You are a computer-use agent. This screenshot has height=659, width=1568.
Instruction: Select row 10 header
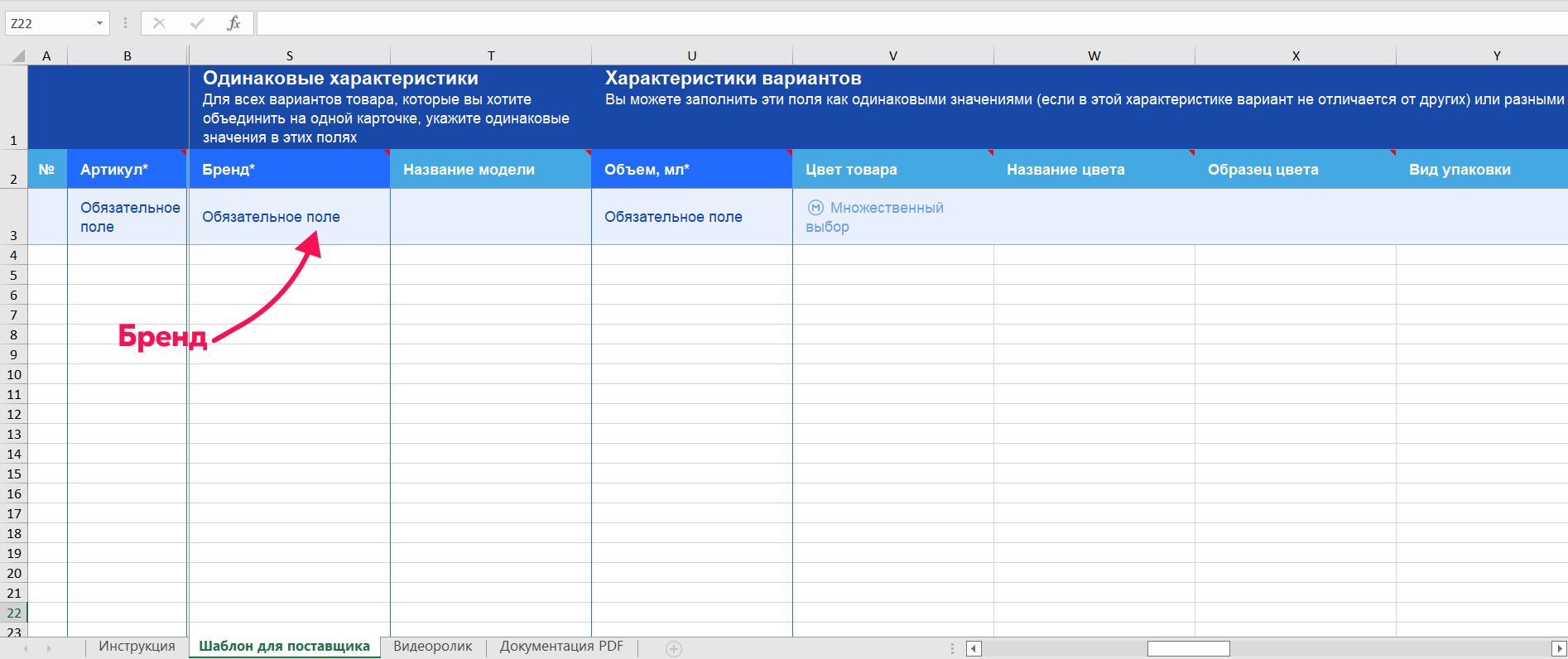click(x=14, y=374)
